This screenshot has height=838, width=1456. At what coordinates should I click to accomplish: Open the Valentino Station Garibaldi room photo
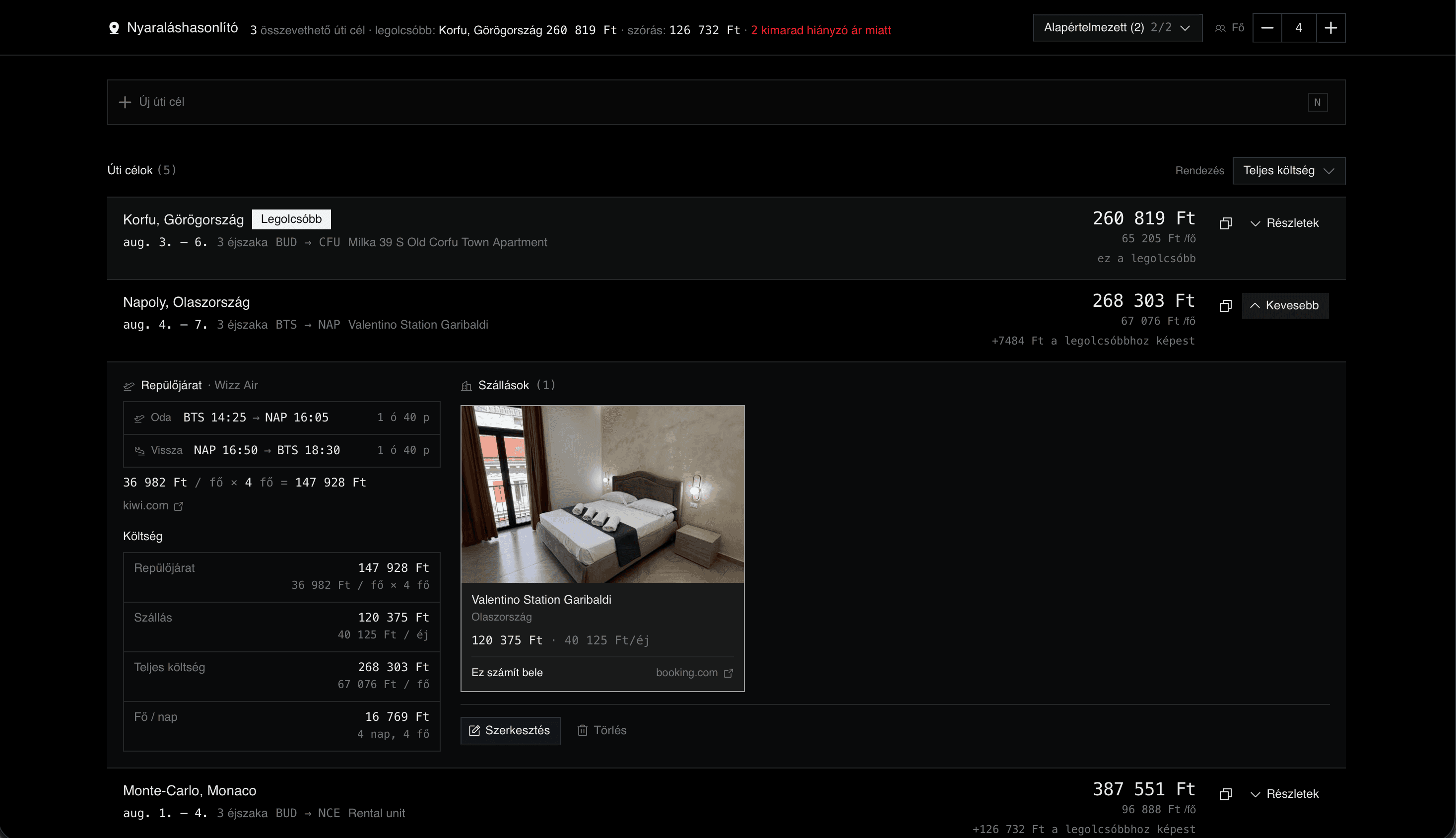click(x=602, y=494)
